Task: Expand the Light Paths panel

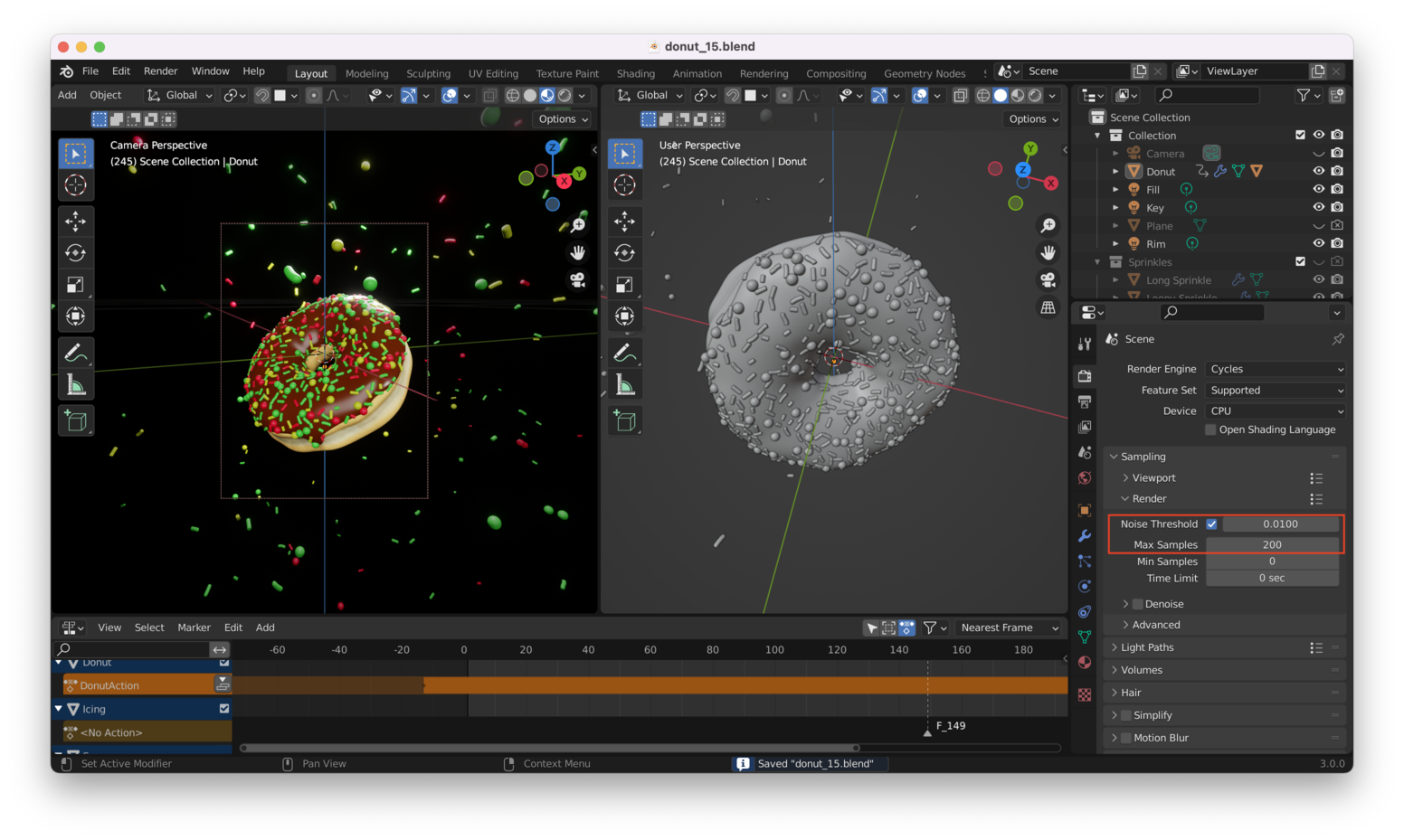Action: [1146, 647]
